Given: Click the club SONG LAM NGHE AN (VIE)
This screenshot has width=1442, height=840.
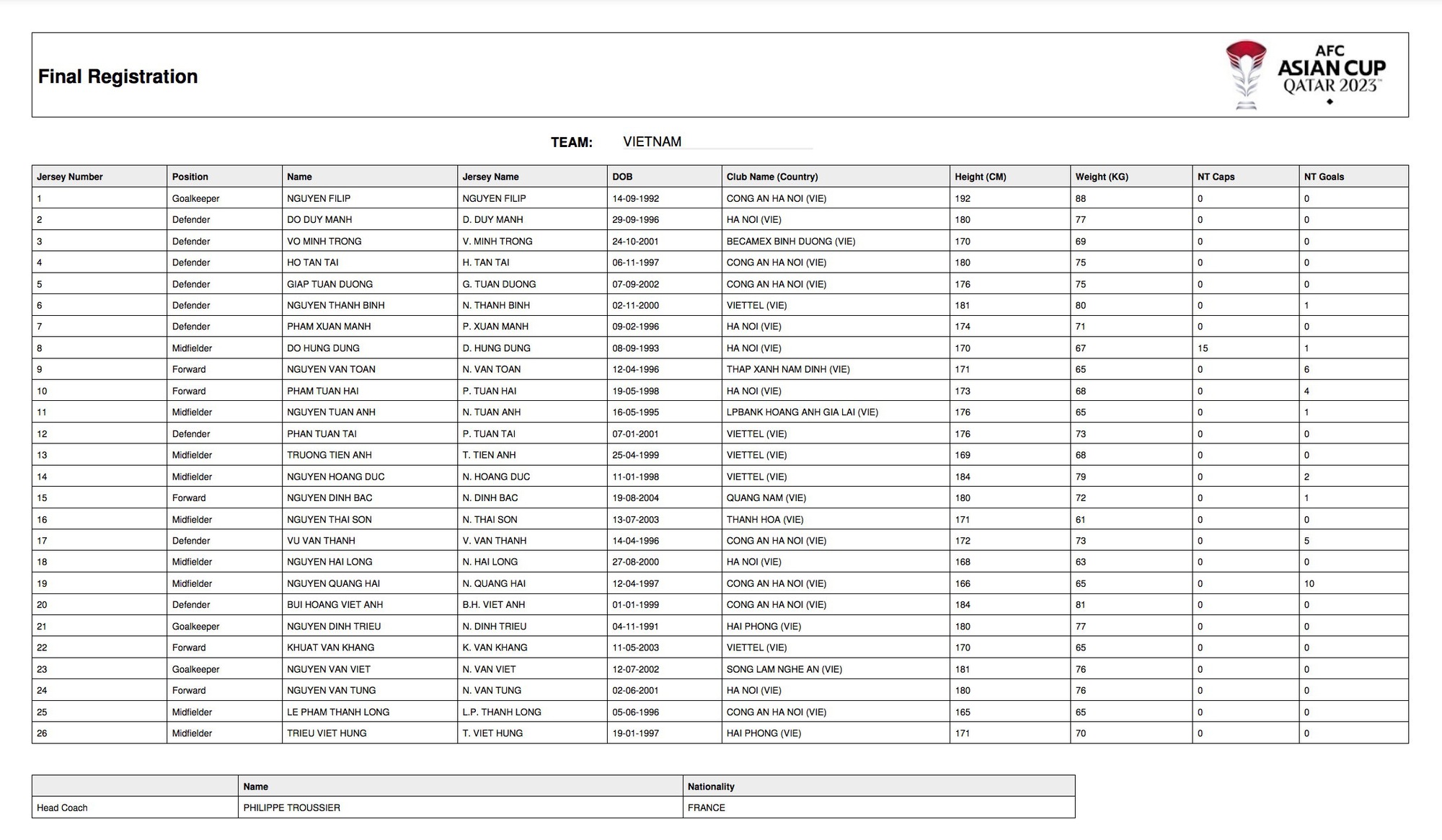Looking at the screenshot, I should click(784, 669).
